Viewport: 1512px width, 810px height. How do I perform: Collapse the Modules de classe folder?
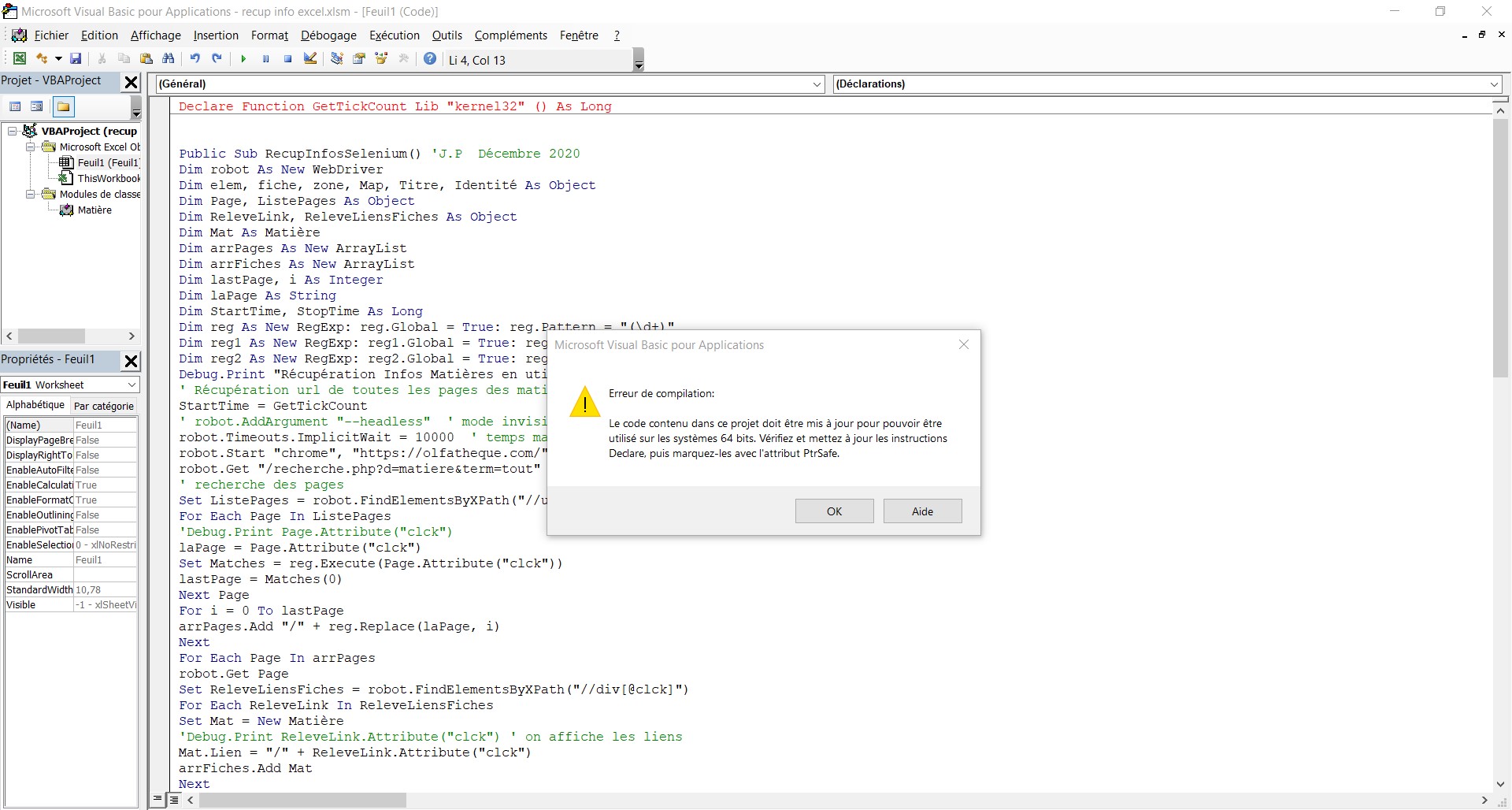click(x=30, y=194)
